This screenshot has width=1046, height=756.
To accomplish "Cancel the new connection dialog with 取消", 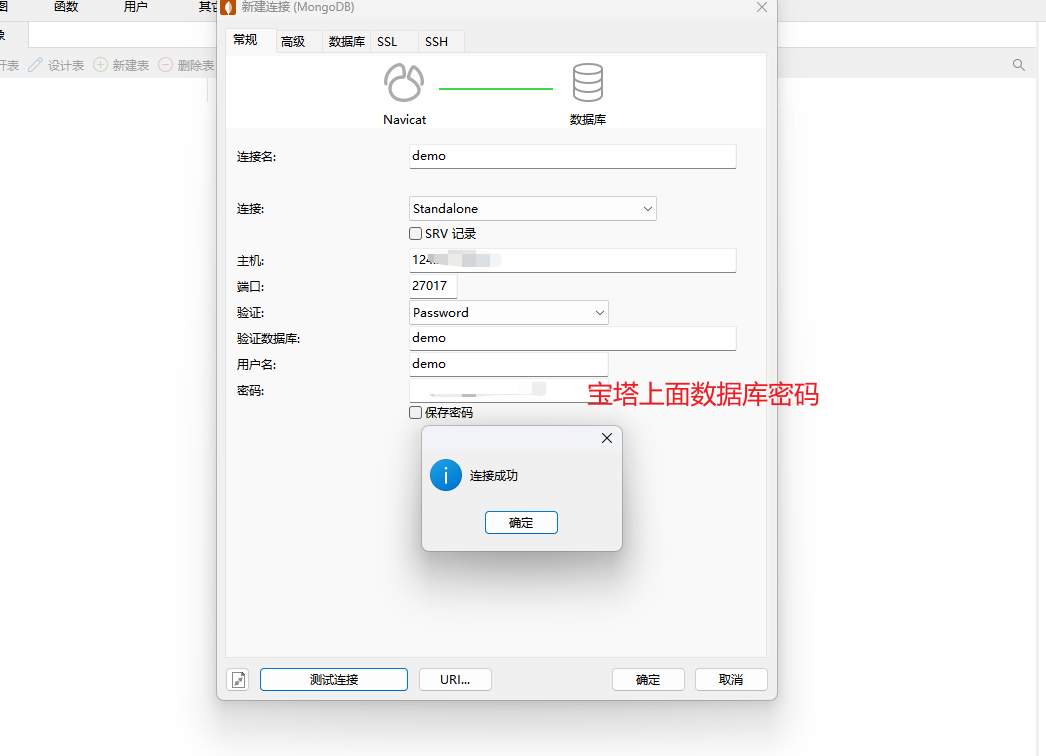I will (731, 679).
